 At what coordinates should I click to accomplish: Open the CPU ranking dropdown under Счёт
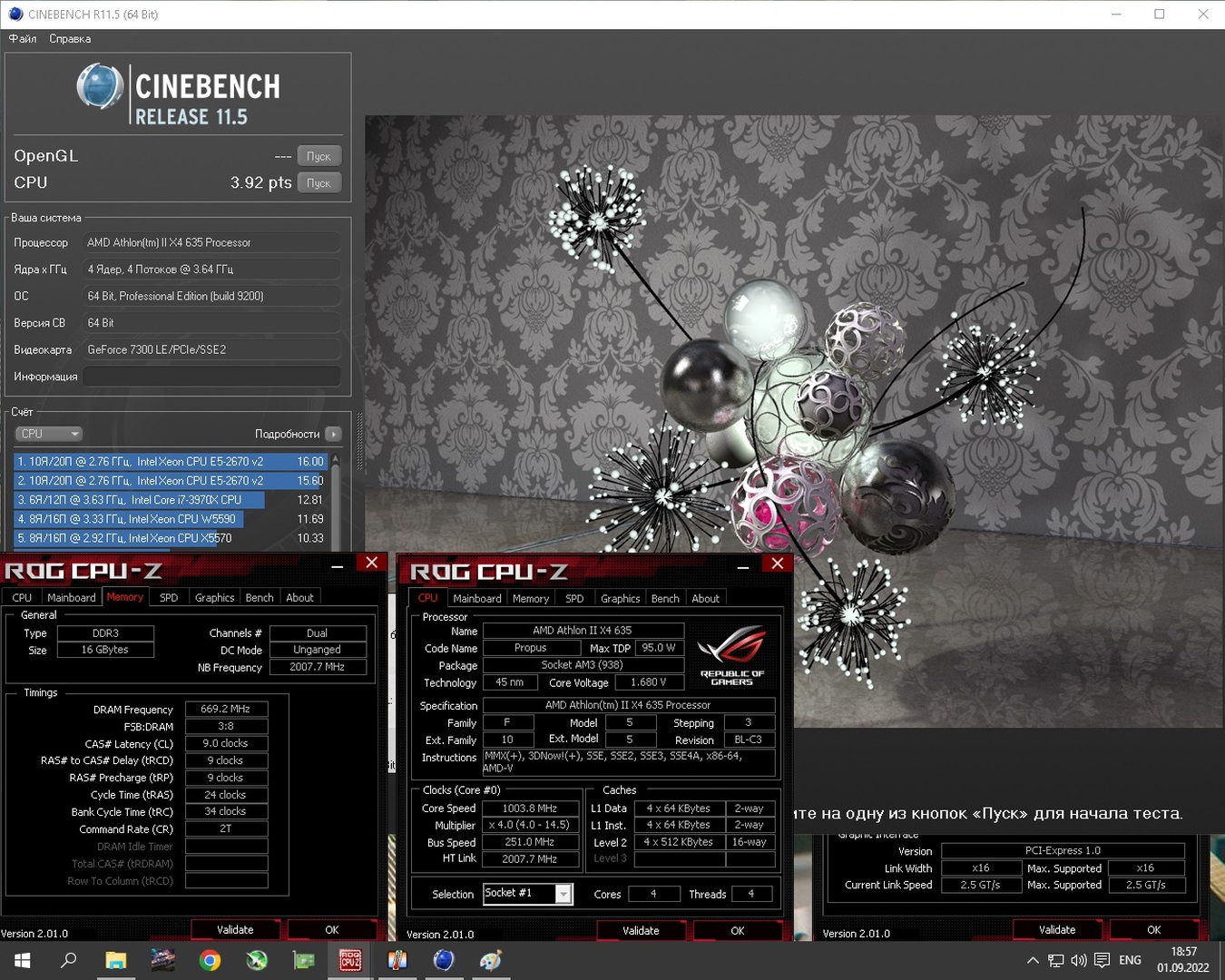[50, 434]
